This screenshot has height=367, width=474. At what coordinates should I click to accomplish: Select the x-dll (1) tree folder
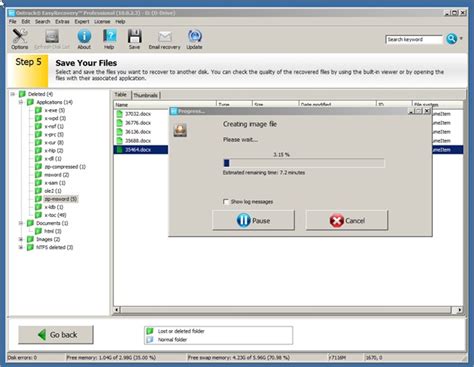[x=53, y=159]
